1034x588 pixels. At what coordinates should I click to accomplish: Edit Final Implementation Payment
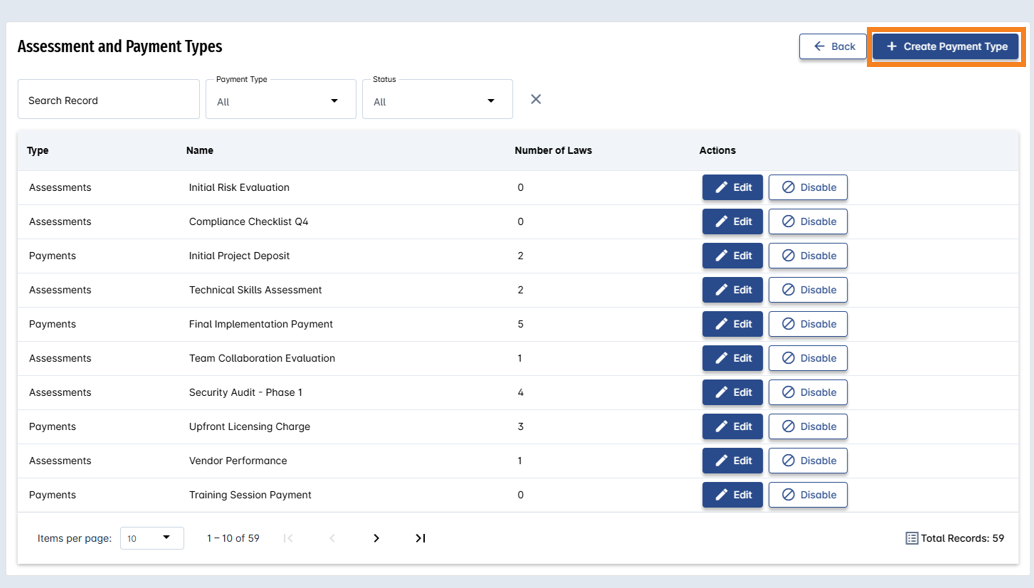(x=732, y=324)
